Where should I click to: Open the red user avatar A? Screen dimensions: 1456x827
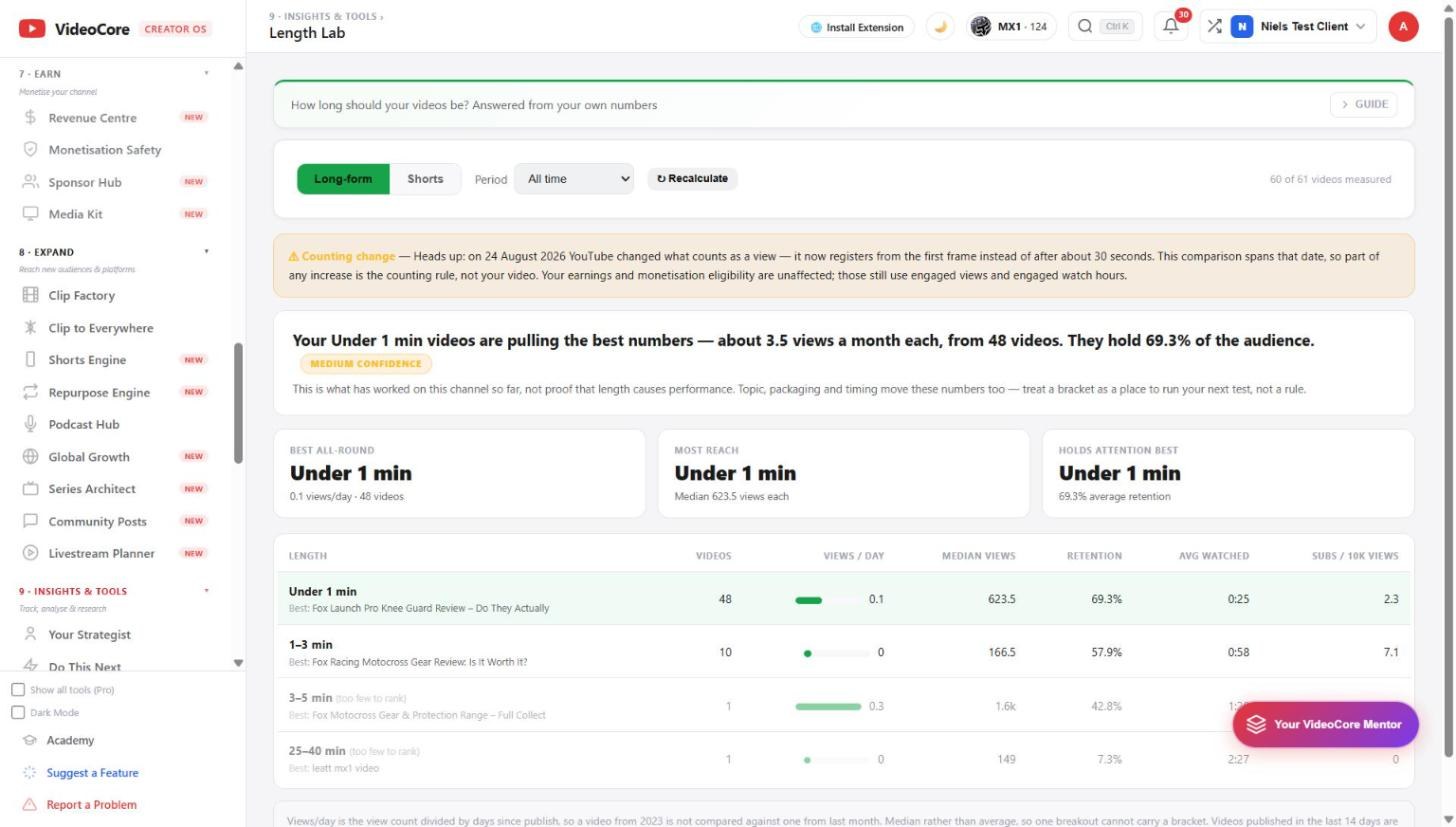(1403, 27)
